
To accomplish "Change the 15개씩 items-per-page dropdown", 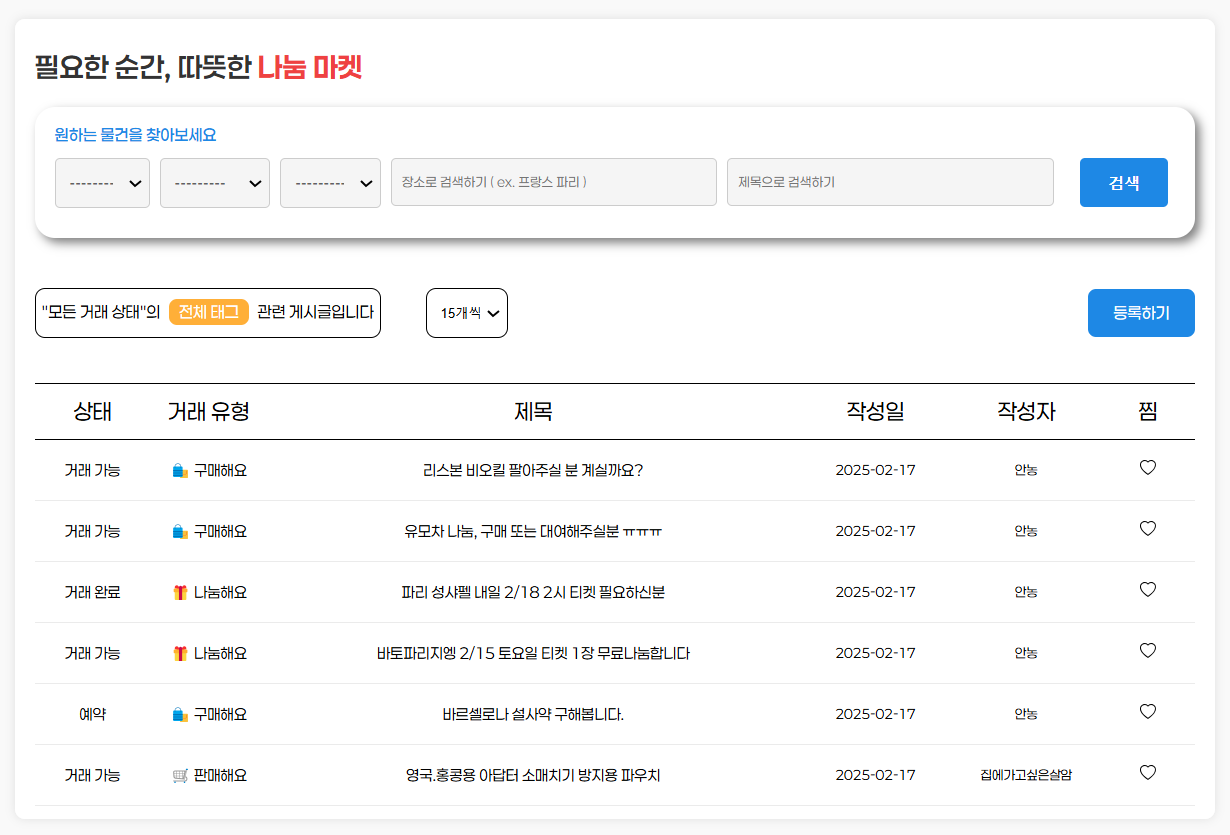I will point(467,313).
